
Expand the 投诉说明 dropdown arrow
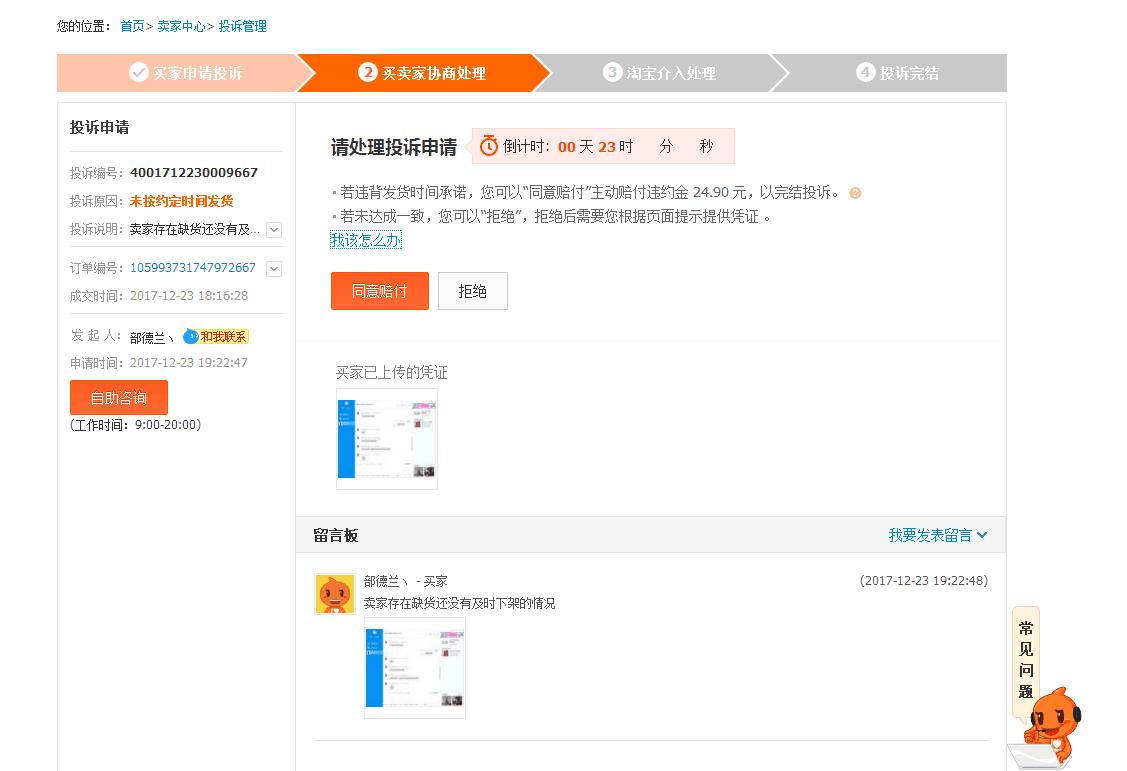click(x=275, y=230)
